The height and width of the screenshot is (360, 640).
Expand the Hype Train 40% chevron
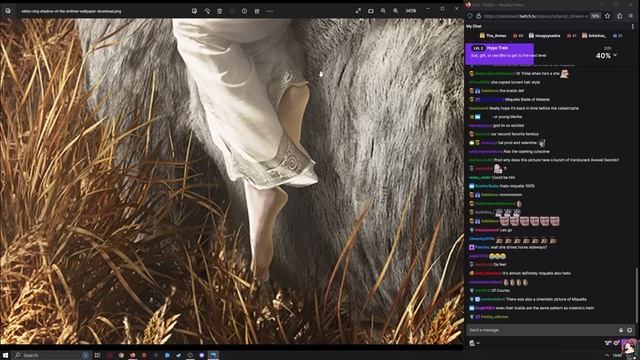615,55
